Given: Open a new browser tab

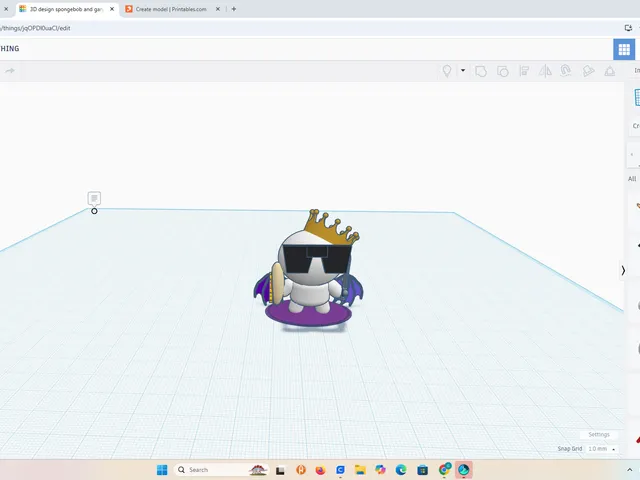Looking at the screenshot, I should (x=234, y=9).
